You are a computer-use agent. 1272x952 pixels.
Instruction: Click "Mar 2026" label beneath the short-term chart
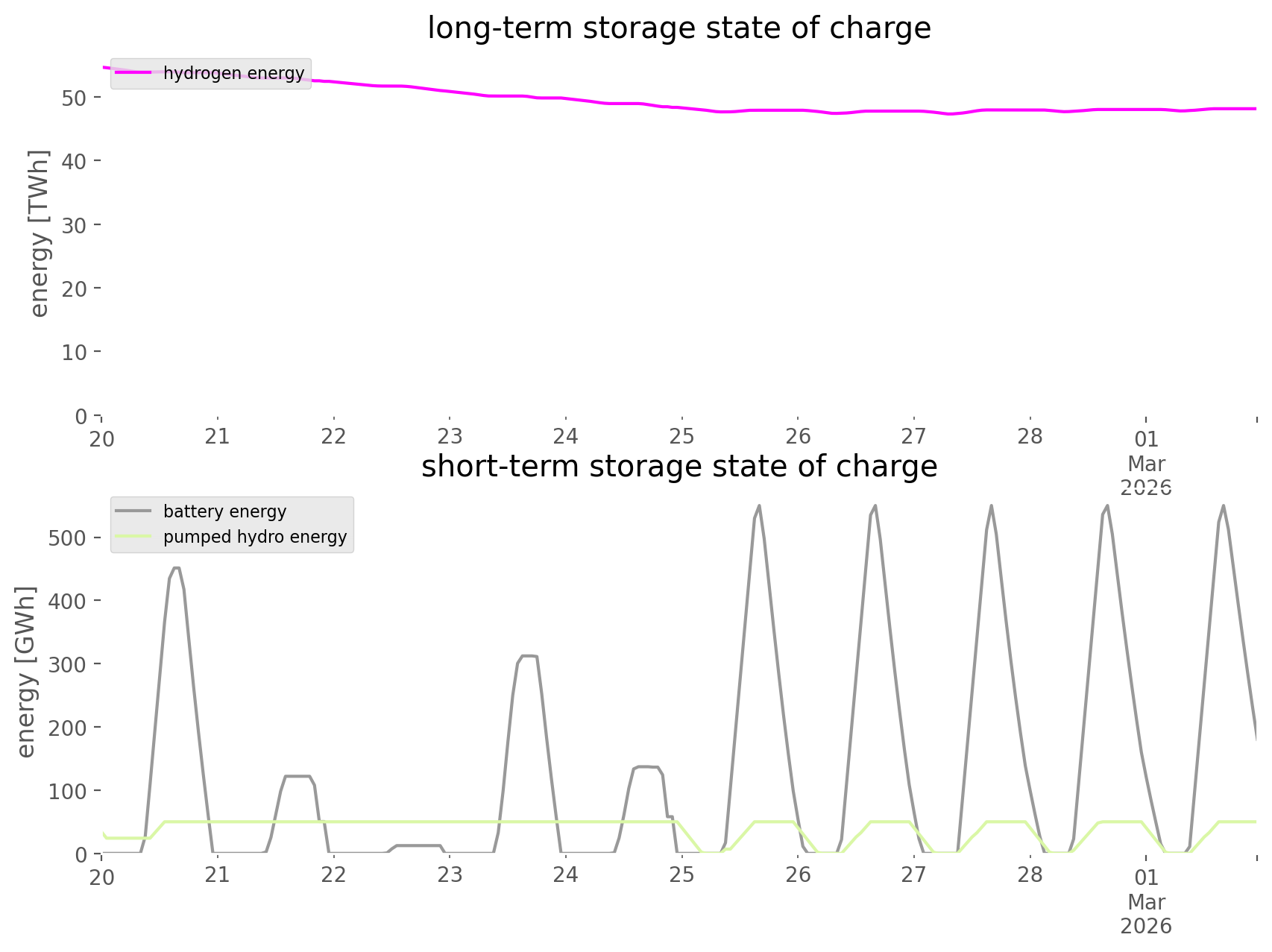(1146, 914)
